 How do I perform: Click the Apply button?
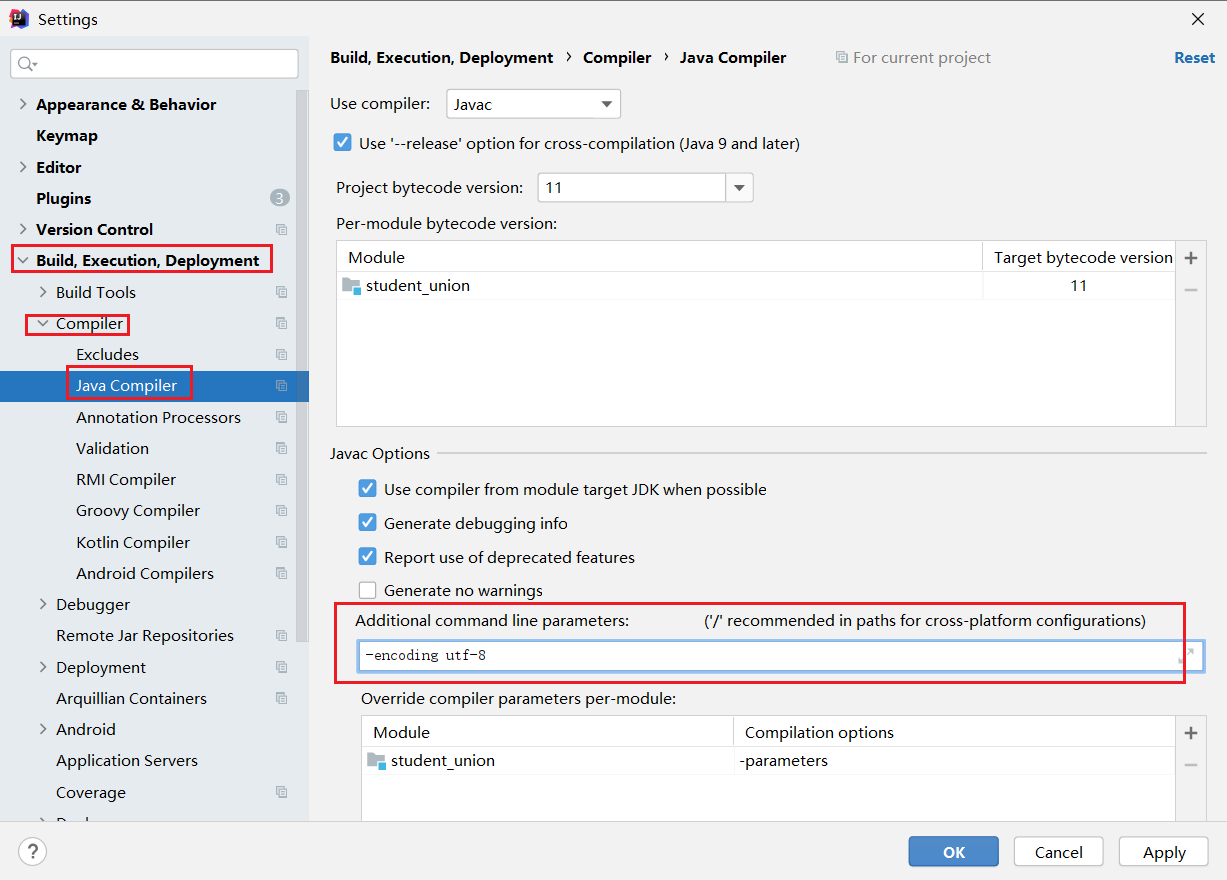click(x=1164, y=852)
